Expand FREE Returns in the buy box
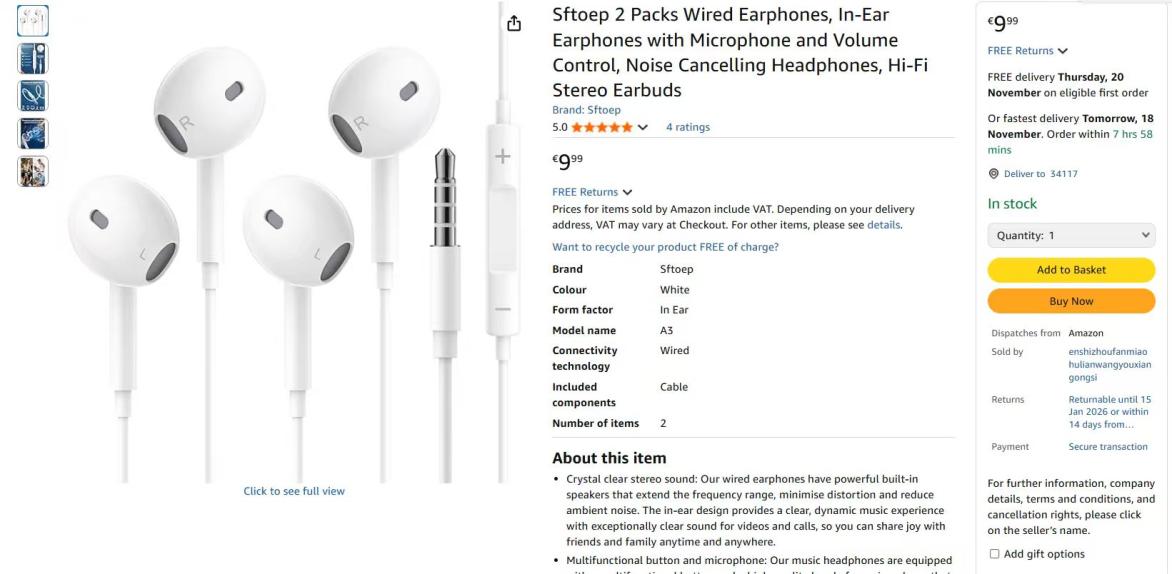This screenshot has height=574, width=1172. point(1027,51)
